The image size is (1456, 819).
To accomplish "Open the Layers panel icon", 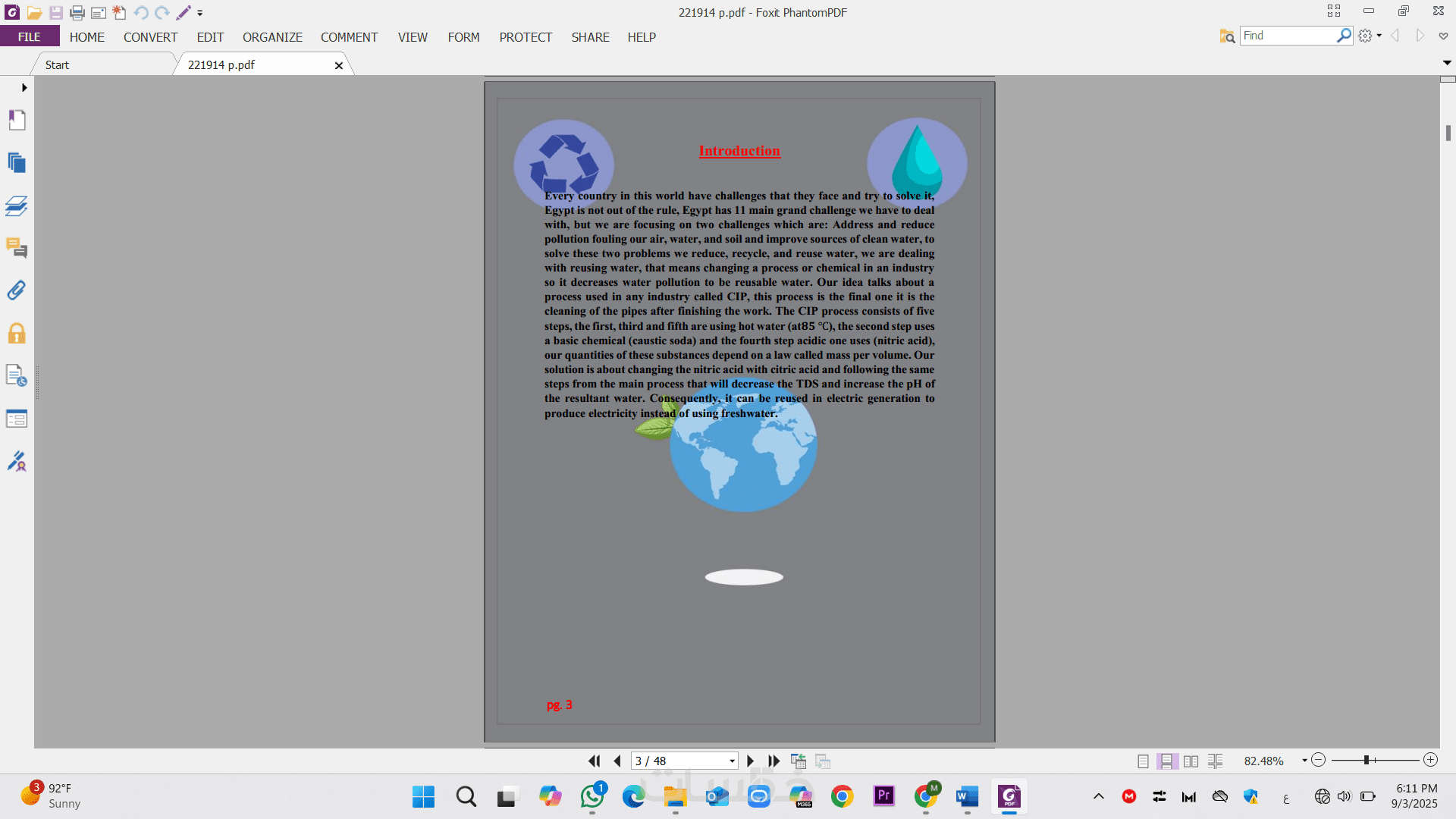I will point(17,206).
